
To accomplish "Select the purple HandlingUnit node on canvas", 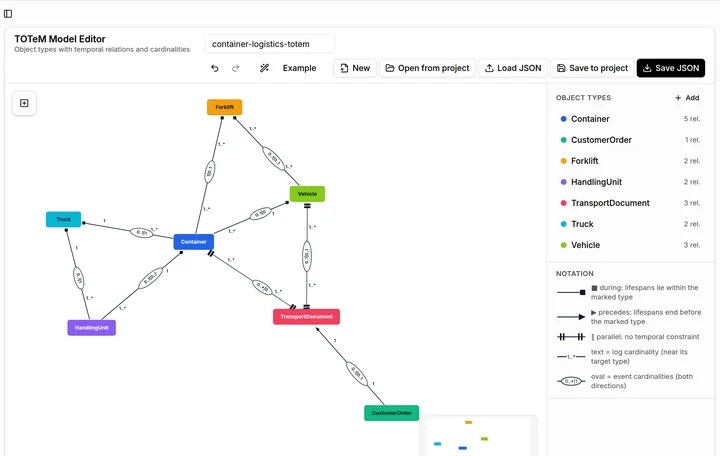I will (x=91, y=328).
